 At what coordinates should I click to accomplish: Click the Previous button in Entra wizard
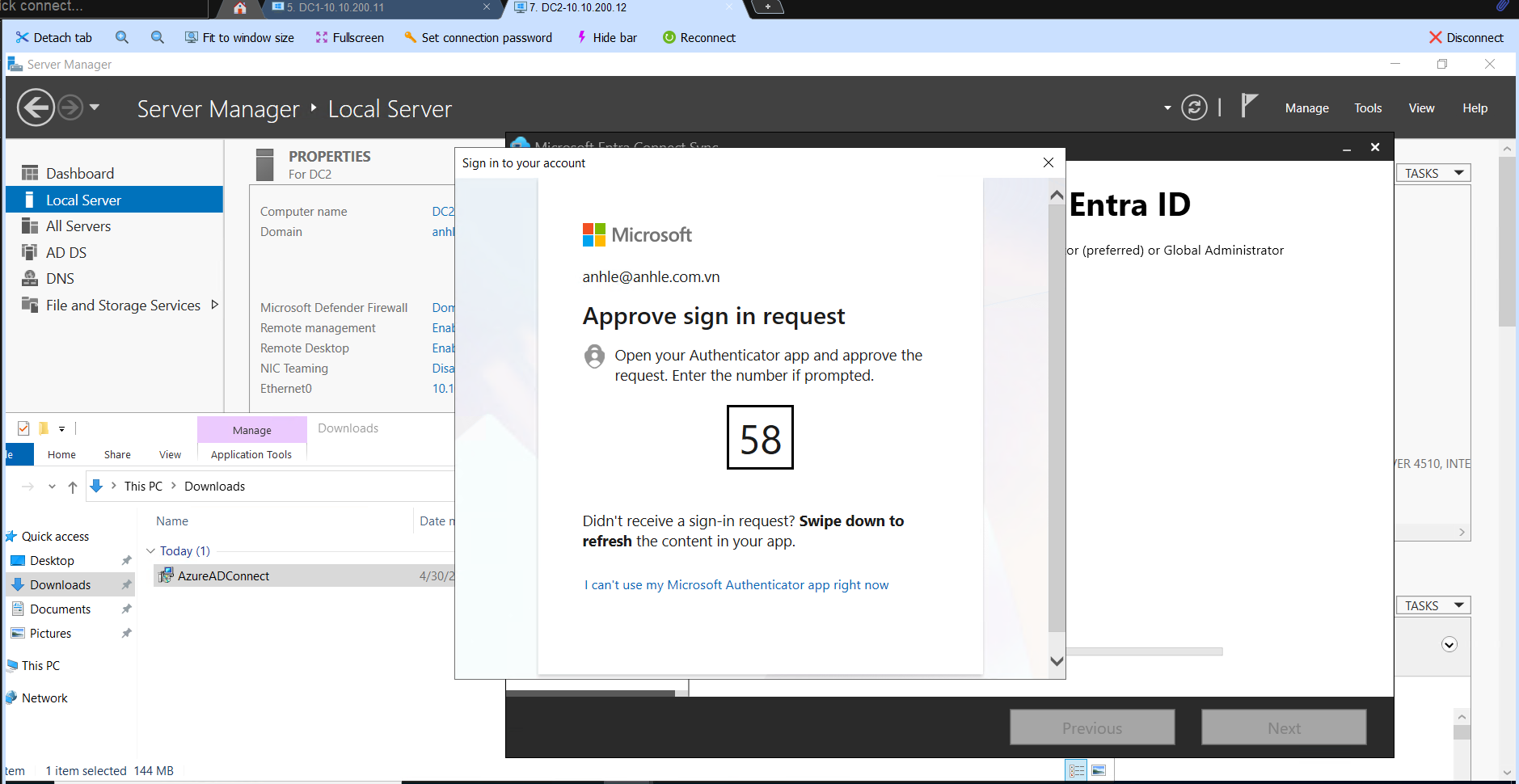point(1092,727)
